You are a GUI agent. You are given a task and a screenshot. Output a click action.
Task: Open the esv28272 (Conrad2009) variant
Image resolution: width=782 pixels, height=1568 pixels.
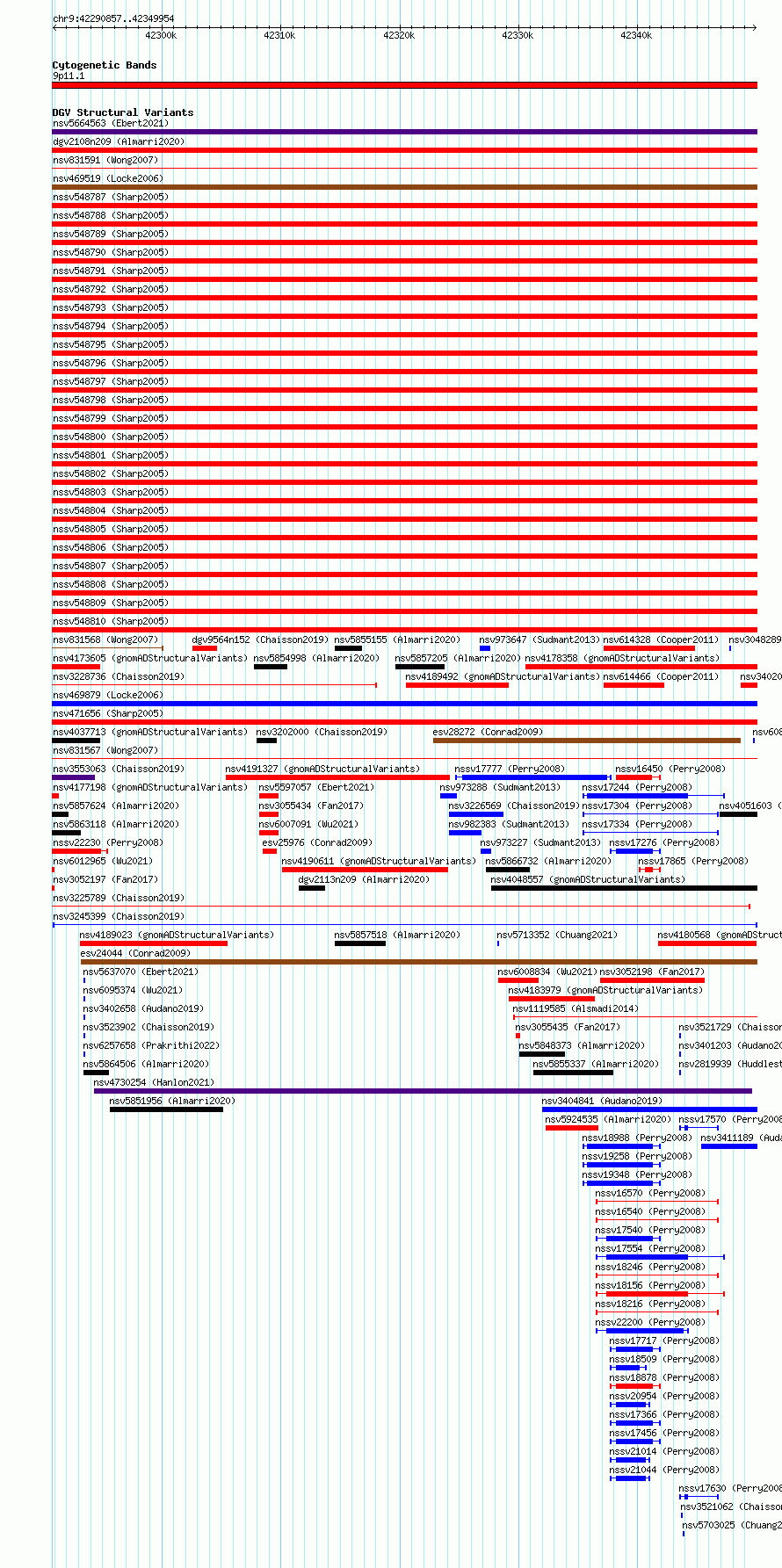488,732
